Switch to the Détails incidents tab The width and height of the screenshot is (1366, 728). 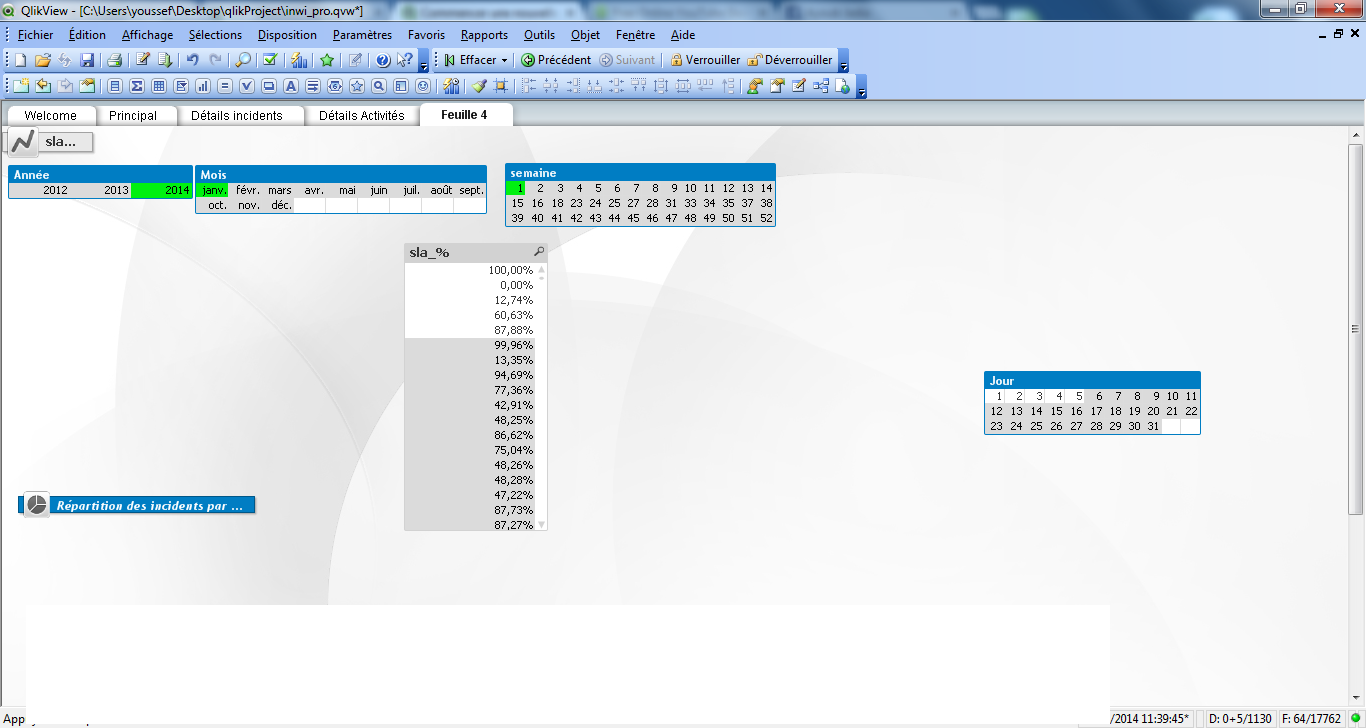pos(237,115)
